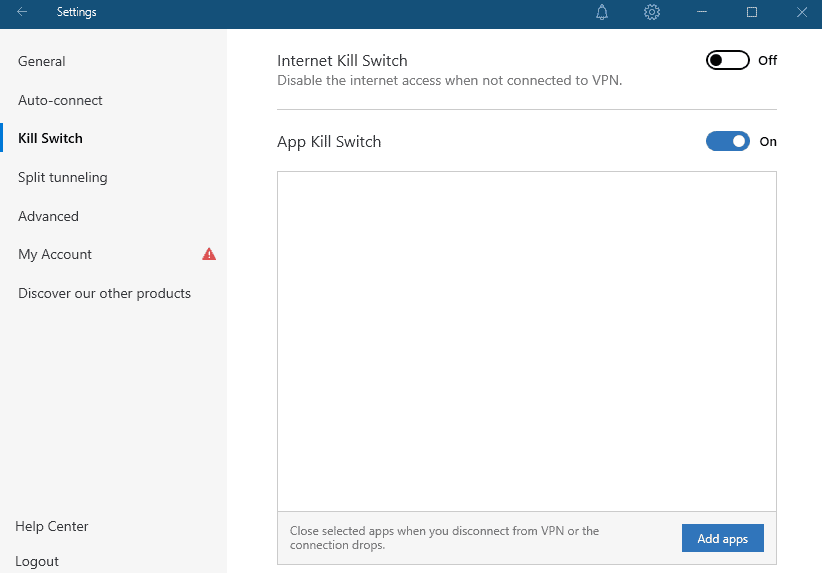
Task: Select Kill Switch in the sidebar
Action: tap(50, 138)
